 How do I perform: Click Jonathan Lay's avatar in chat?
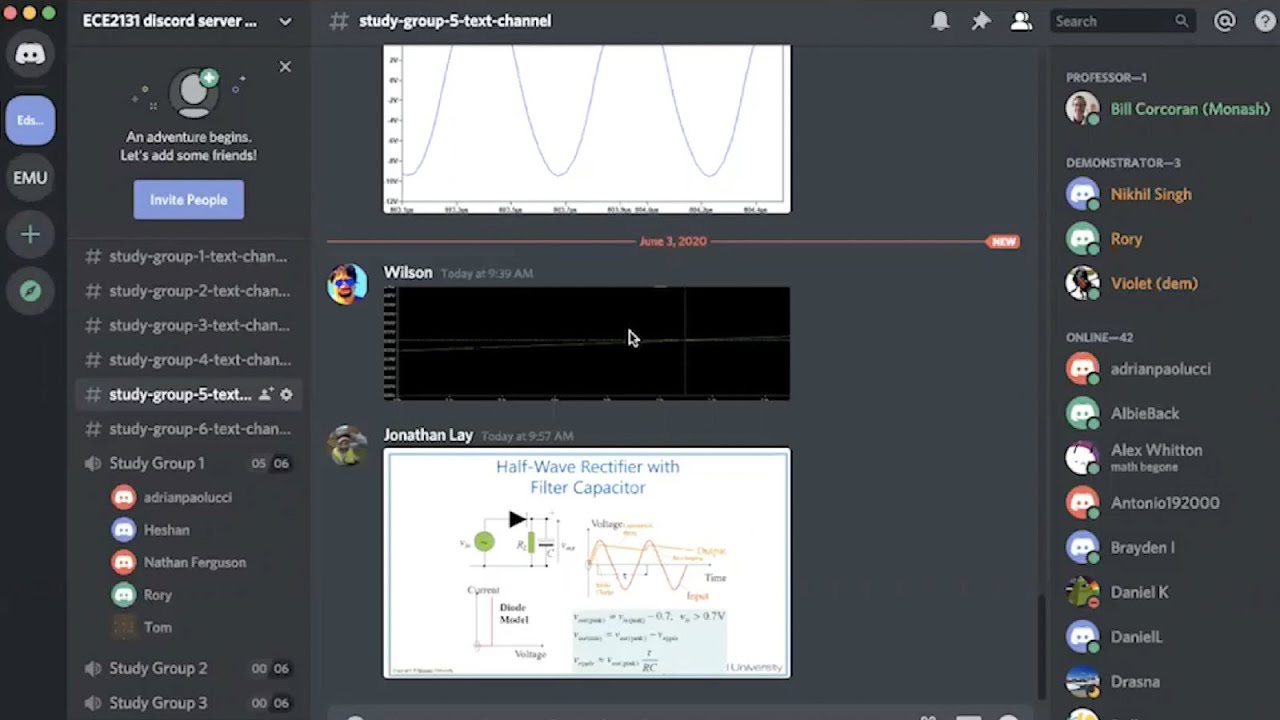tap(348, 446)
